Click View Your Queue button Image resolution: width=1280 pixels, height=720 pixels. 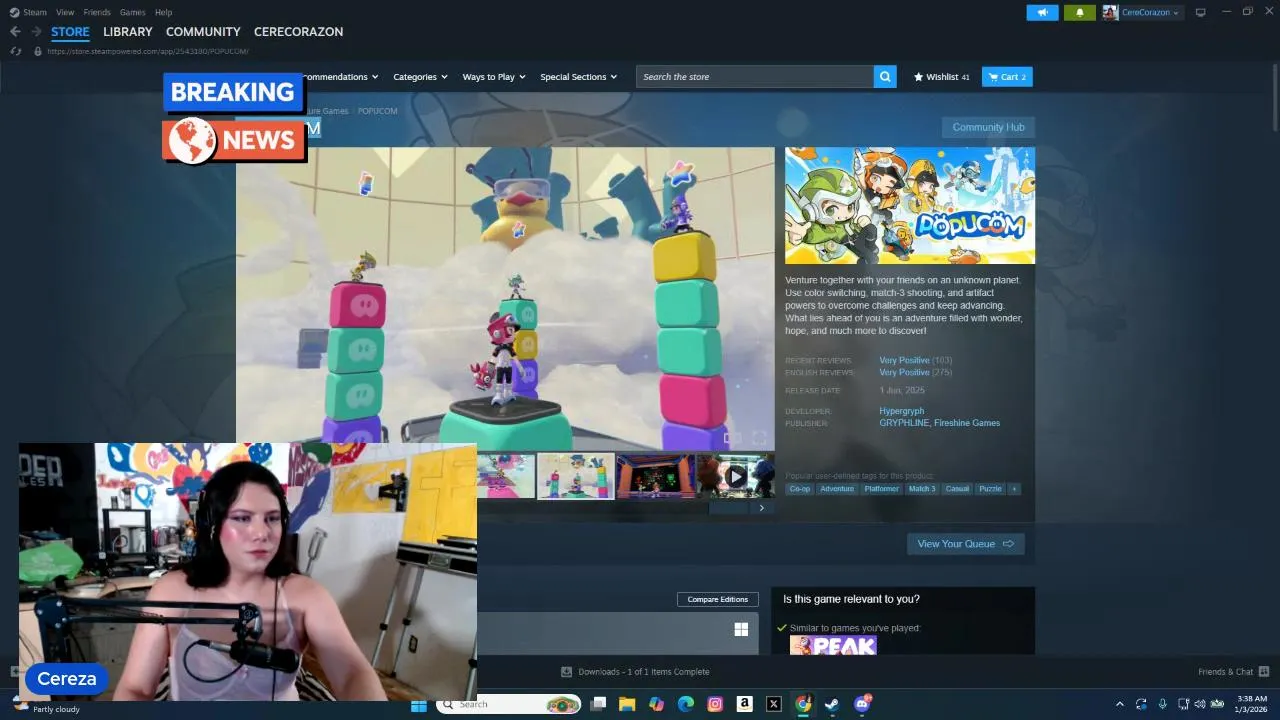click(x=966, y=544)
